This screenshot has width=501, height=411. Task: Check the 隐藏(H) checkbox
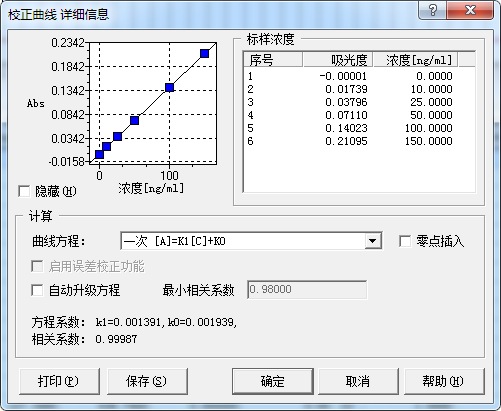(x=24, y=191)
